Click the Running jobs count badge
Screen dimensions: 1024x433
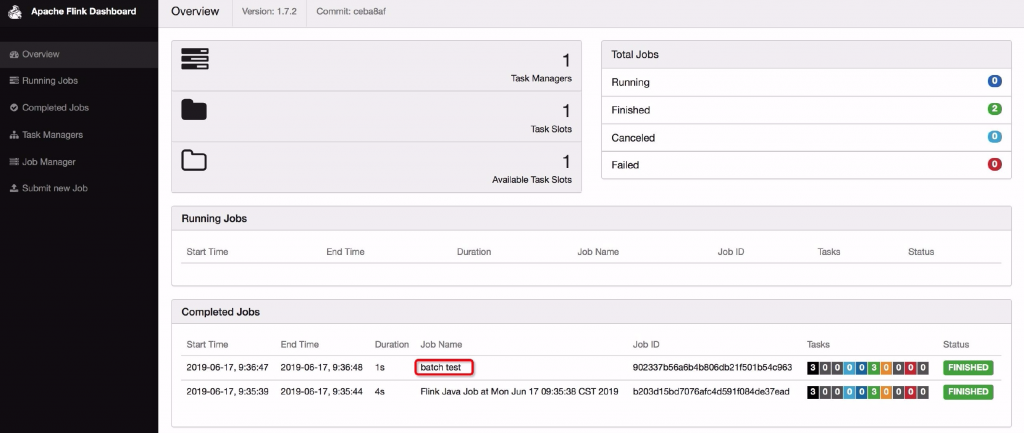pos(995,82)
